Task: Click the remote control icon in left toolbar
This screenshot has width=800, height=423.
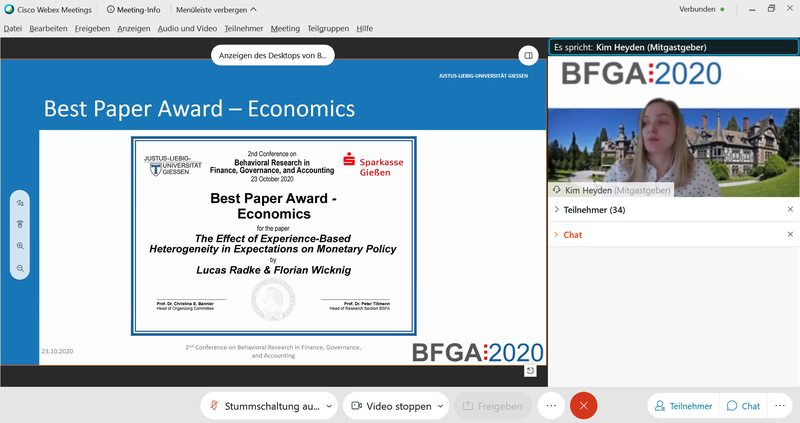Action: coord(20,224)
